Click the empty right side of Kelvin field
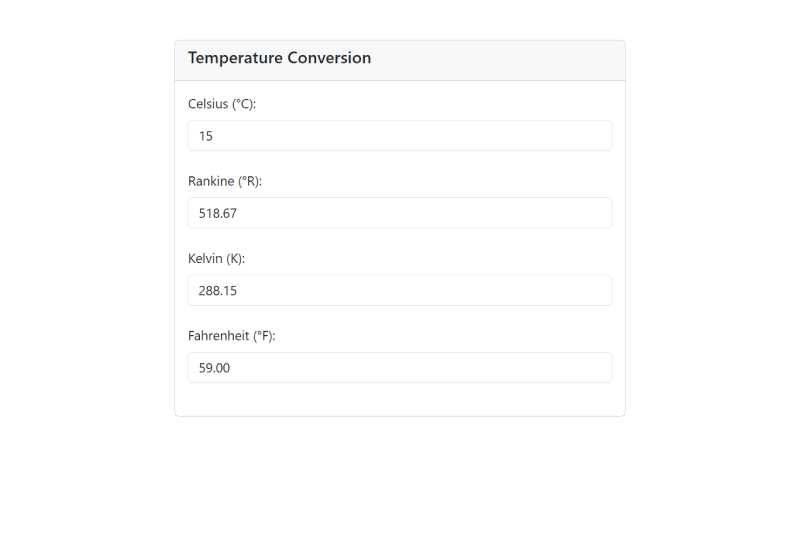The width and height of the screenshot is (800, 550). (x=540, y=290)
